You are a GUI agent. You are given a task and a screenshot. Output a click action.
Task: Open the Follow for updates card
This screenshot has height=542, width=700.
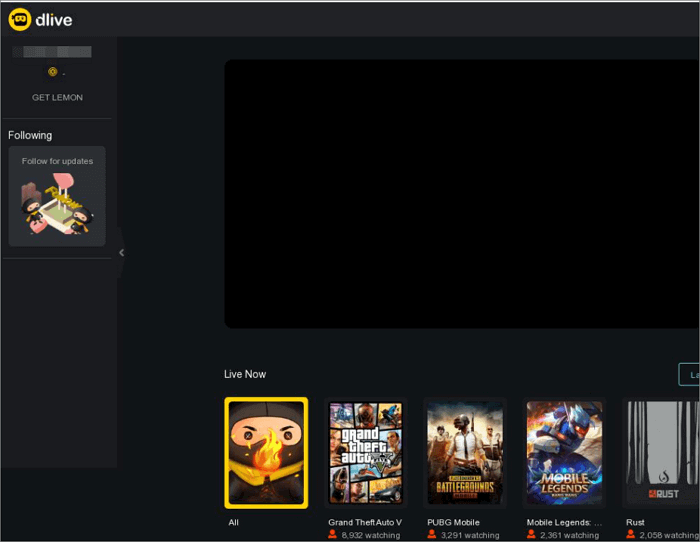coord(57,196)
